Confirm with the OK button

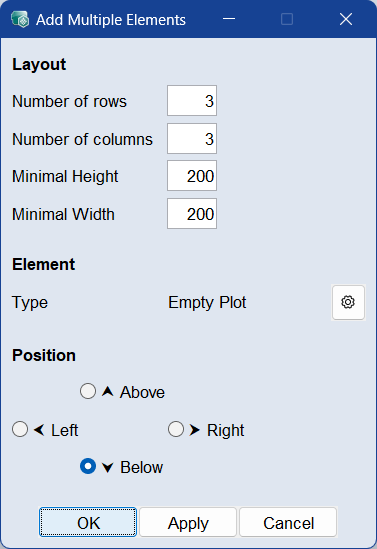click(88, 522)
